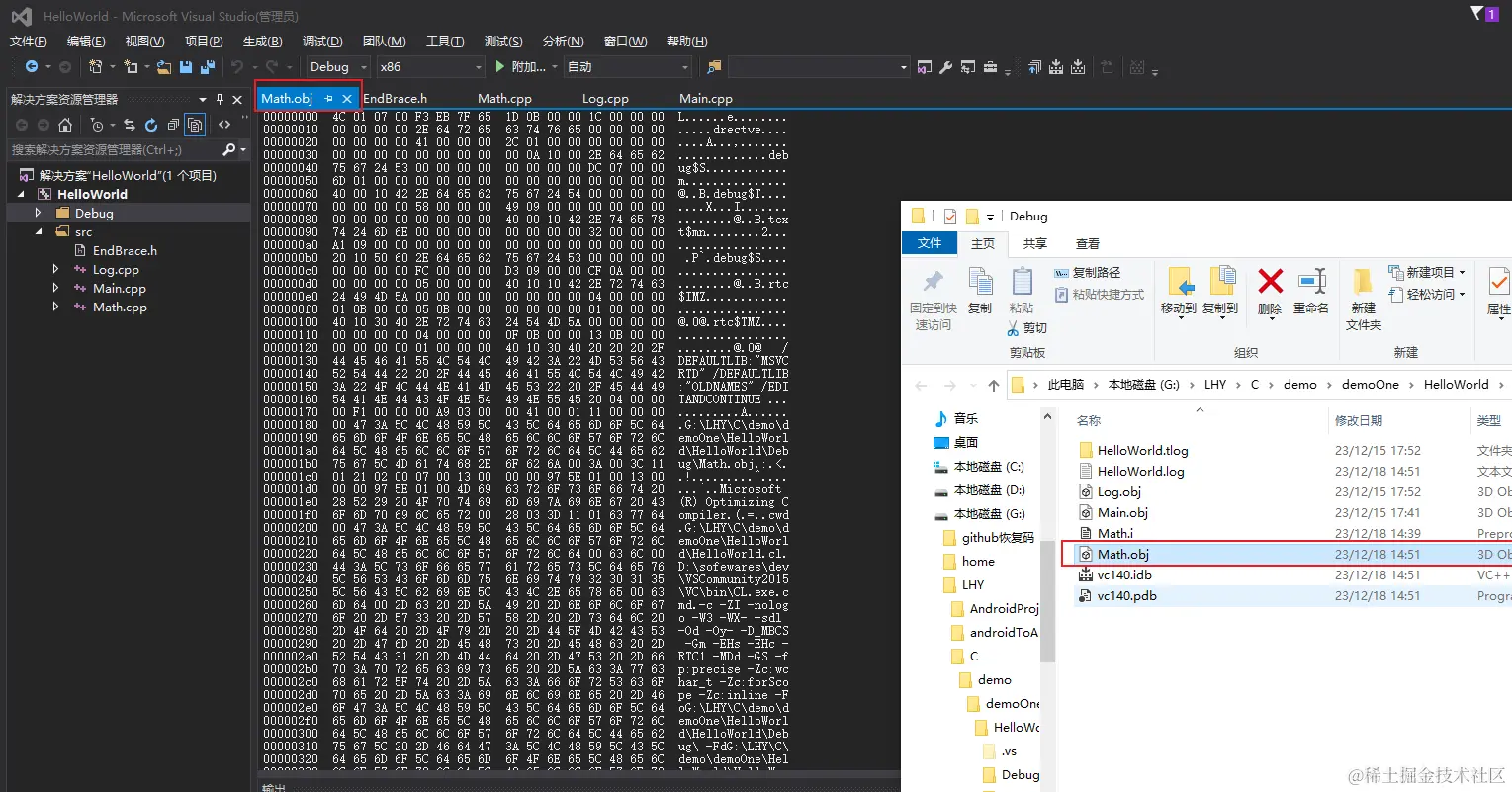Open the empty search combo box dropdown
The height and width of the screenshot is (792, 1512).
(x=904, y=67)
